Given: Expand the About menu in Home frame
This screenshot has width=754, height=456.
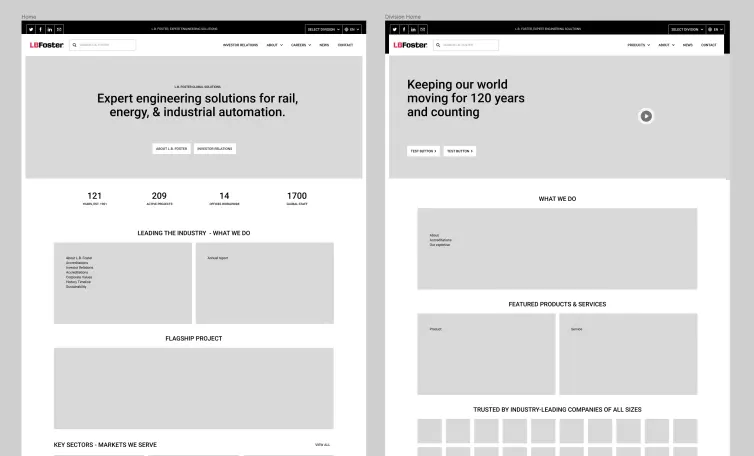Looking at the screenshot, I should point(275,45).
